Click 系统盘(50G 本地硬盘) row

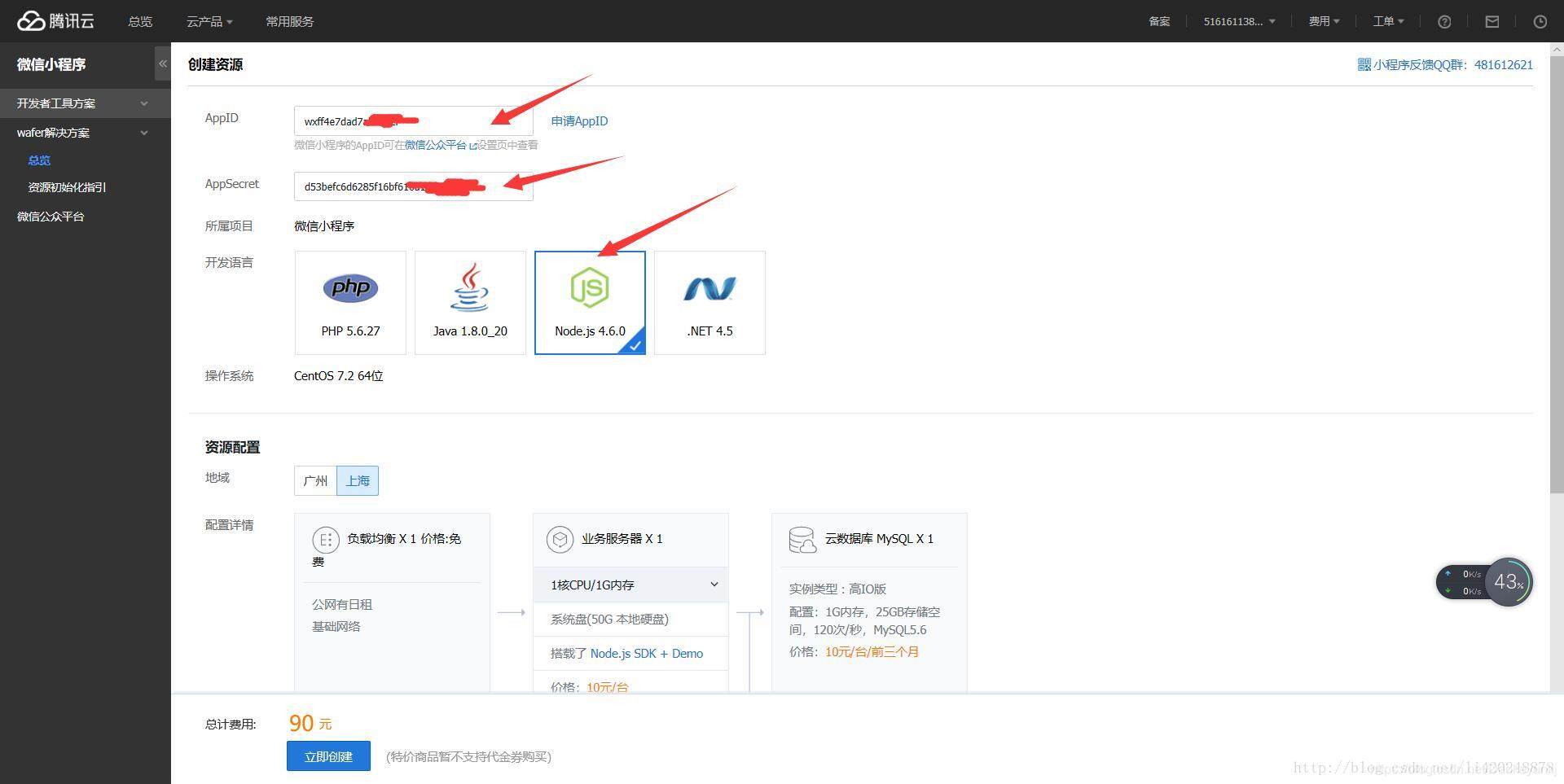[630, 620]
